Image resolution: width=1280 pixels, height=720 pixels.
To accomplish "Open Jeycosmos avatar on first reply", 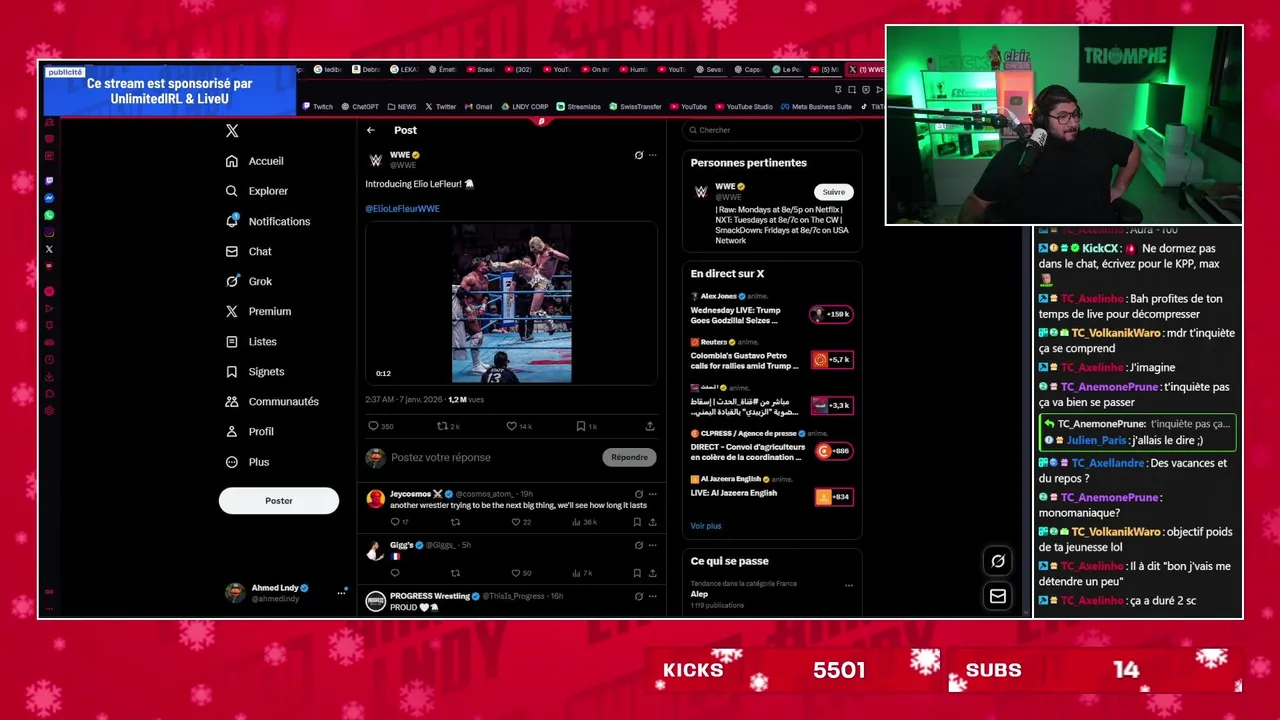I will 376,499.
